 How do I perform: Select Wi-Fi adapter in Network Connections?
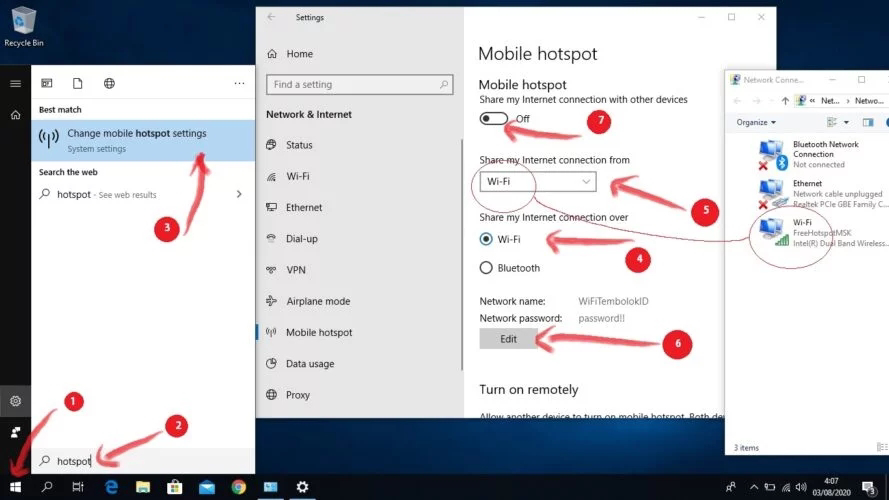click(823, 232)
